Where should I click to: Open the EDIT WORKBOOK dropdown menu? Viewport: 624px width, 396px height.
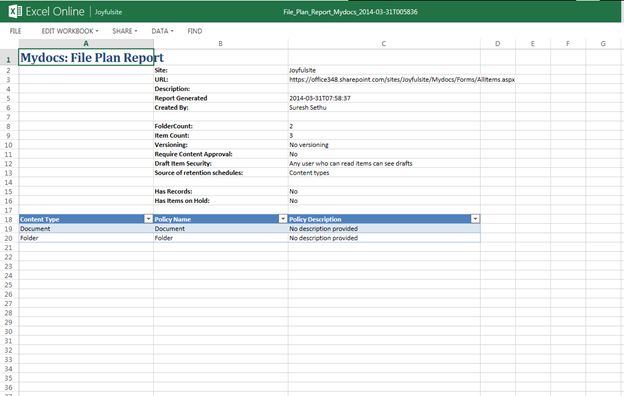[70, 31]
